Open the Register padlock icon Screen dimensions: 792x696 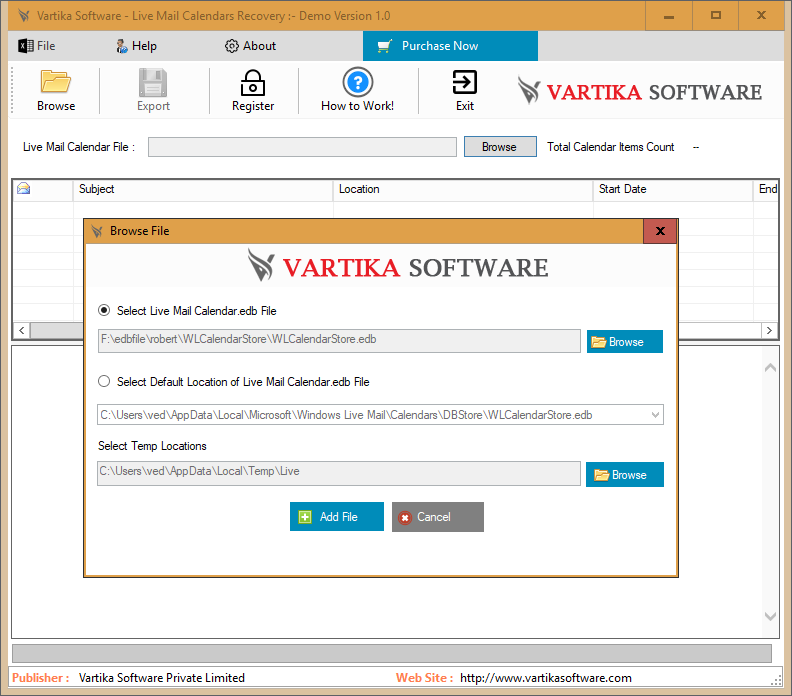253,82
